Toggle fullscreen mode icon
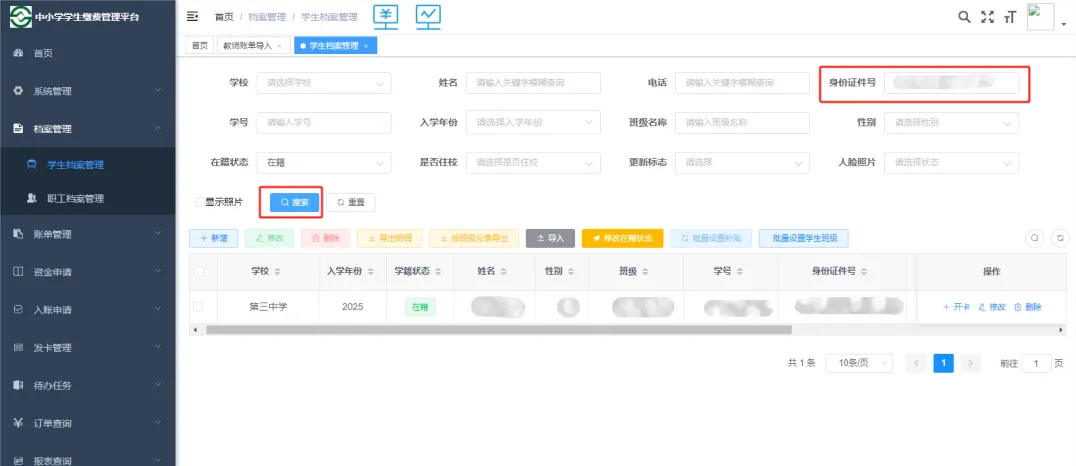This screenshot has width=1076, height=466. 987,17
